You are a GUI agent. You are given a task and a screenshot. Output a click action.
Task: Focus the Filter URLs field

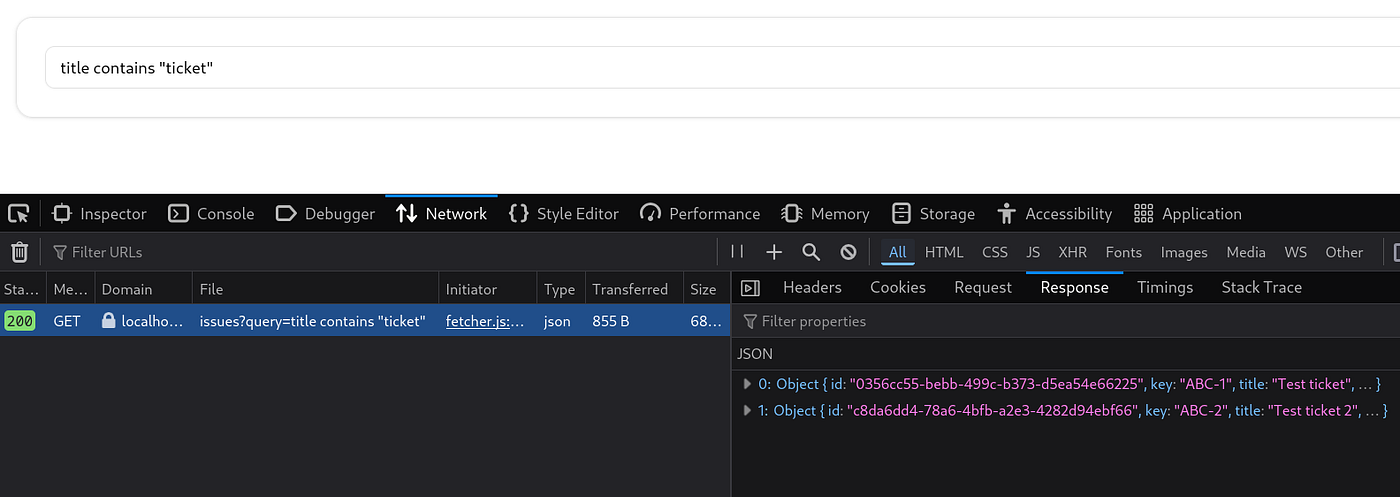380,252
